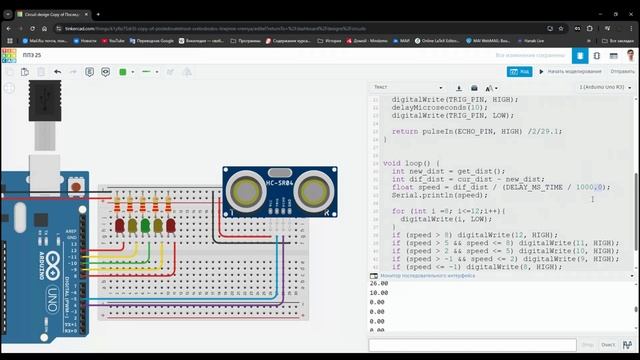This screenshot has height=360, width=640.
Task: Download the code file
Action: [x=459, y=88]
